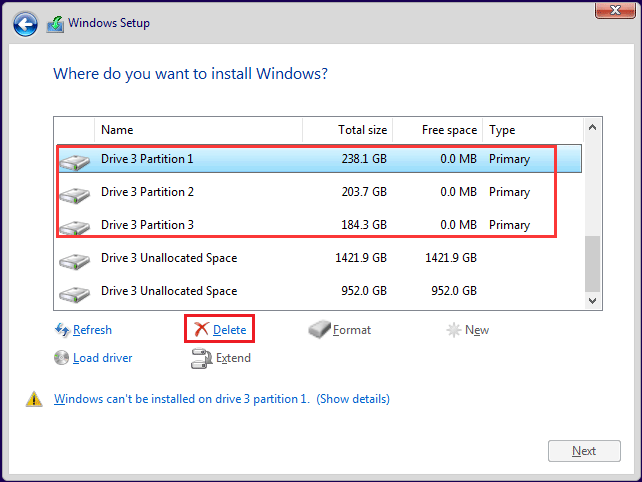Click drive icon of Drive 3 Partition 3
Viewport: 642px width, 482px height.
(75, 228)
